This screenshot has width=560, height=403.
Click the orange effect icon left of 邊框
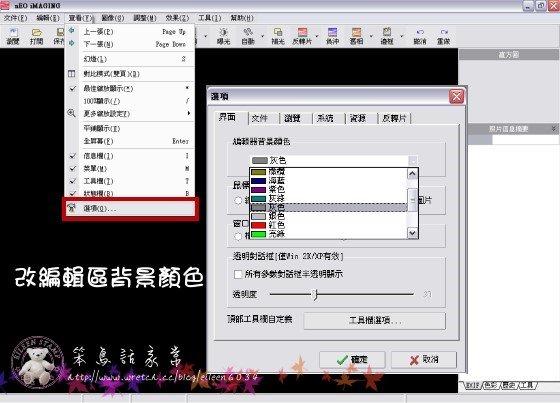pos(356,36)
